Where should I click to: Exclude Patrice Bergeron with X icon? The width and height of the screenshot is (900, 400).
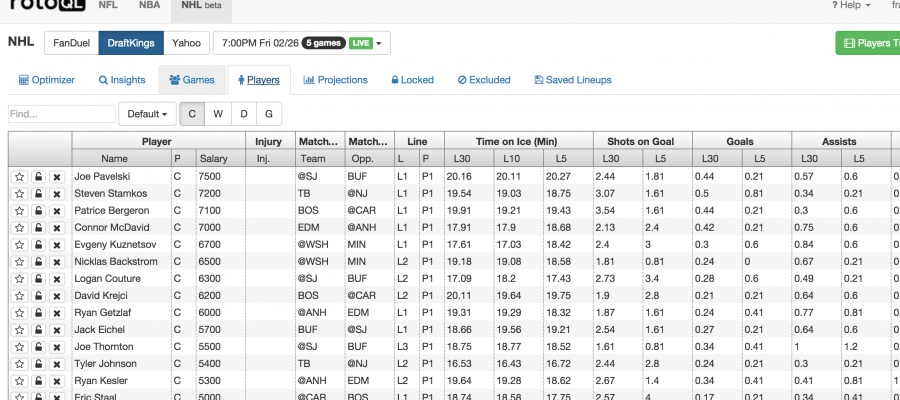(57, 211)
